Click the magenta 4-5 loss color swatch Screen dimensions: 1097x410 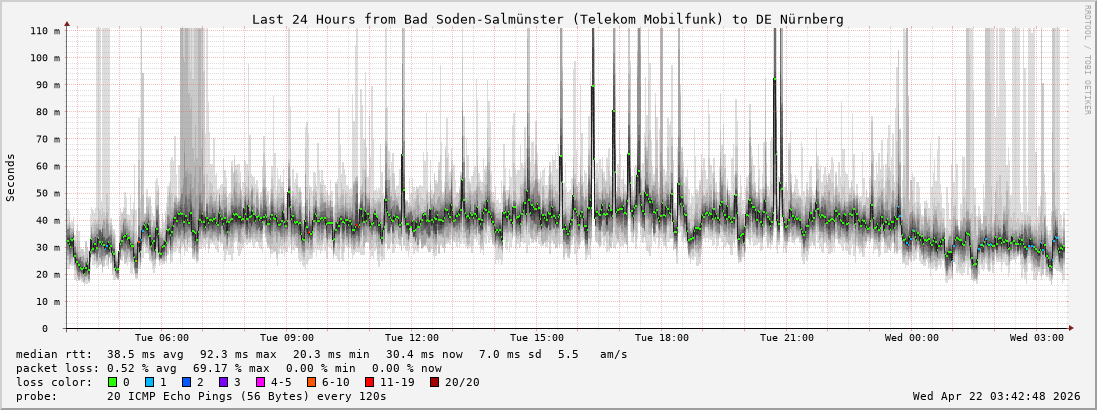pos(260,382)
